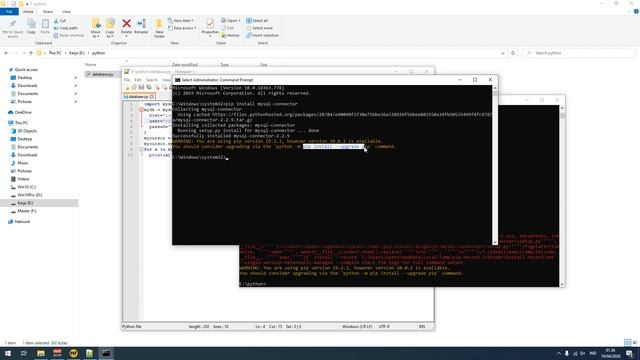Select Win10 (C:) drive
The height and width of the screenshot is (360, 640).
tap(27, 187)
